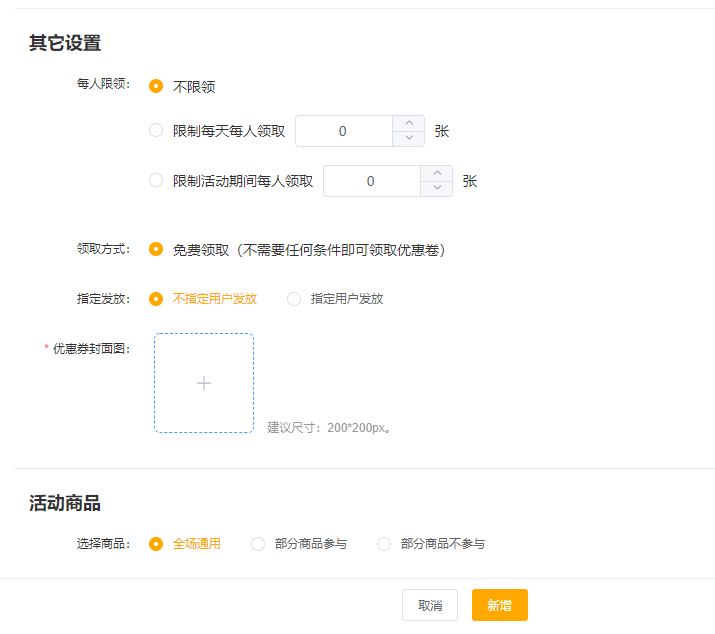Increase the daily per-person limit value

pyautogui.click(x=408, y=124)
